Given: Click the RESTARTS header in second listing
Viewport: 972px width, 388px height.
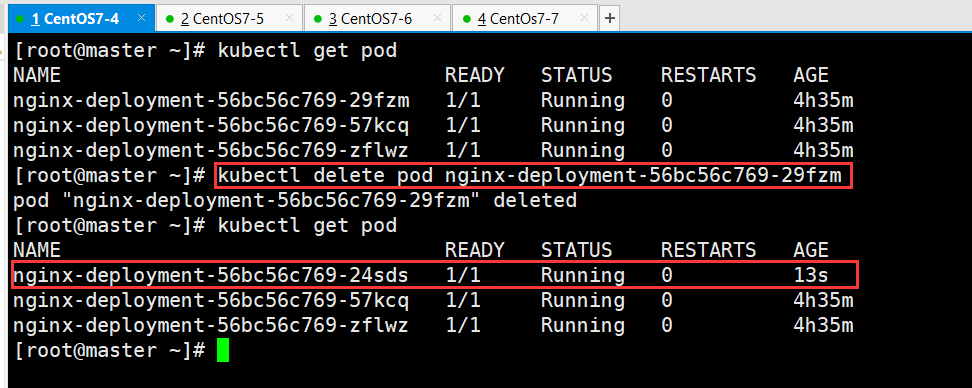Looking at the screenshot, I should [x=709, y=250].
